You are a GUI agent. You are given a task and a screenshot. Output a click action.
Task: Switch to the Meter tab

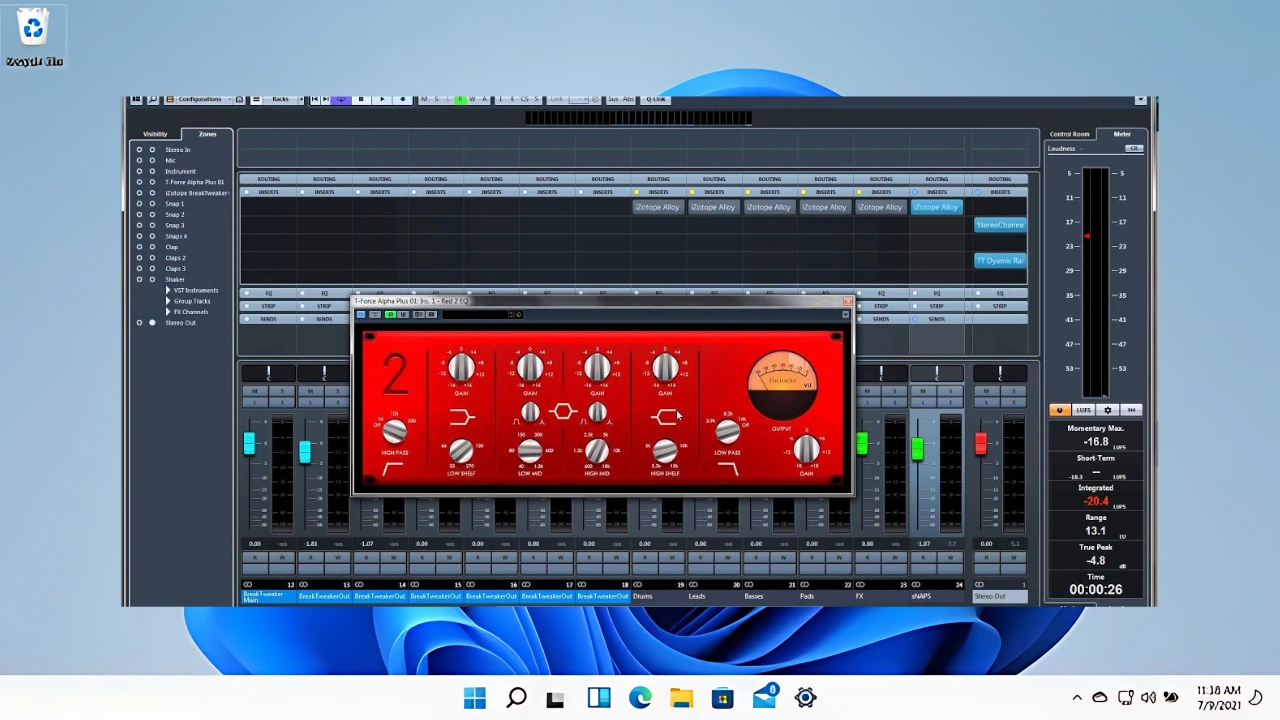click(1122, 134)
